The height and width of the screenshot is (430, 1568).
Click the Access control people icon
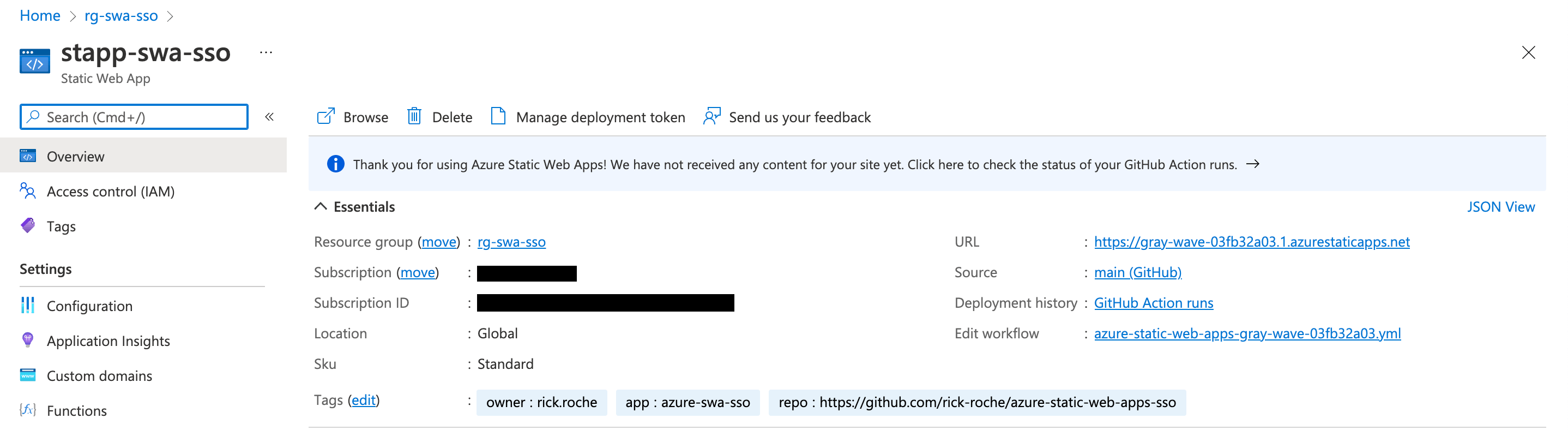27,190
